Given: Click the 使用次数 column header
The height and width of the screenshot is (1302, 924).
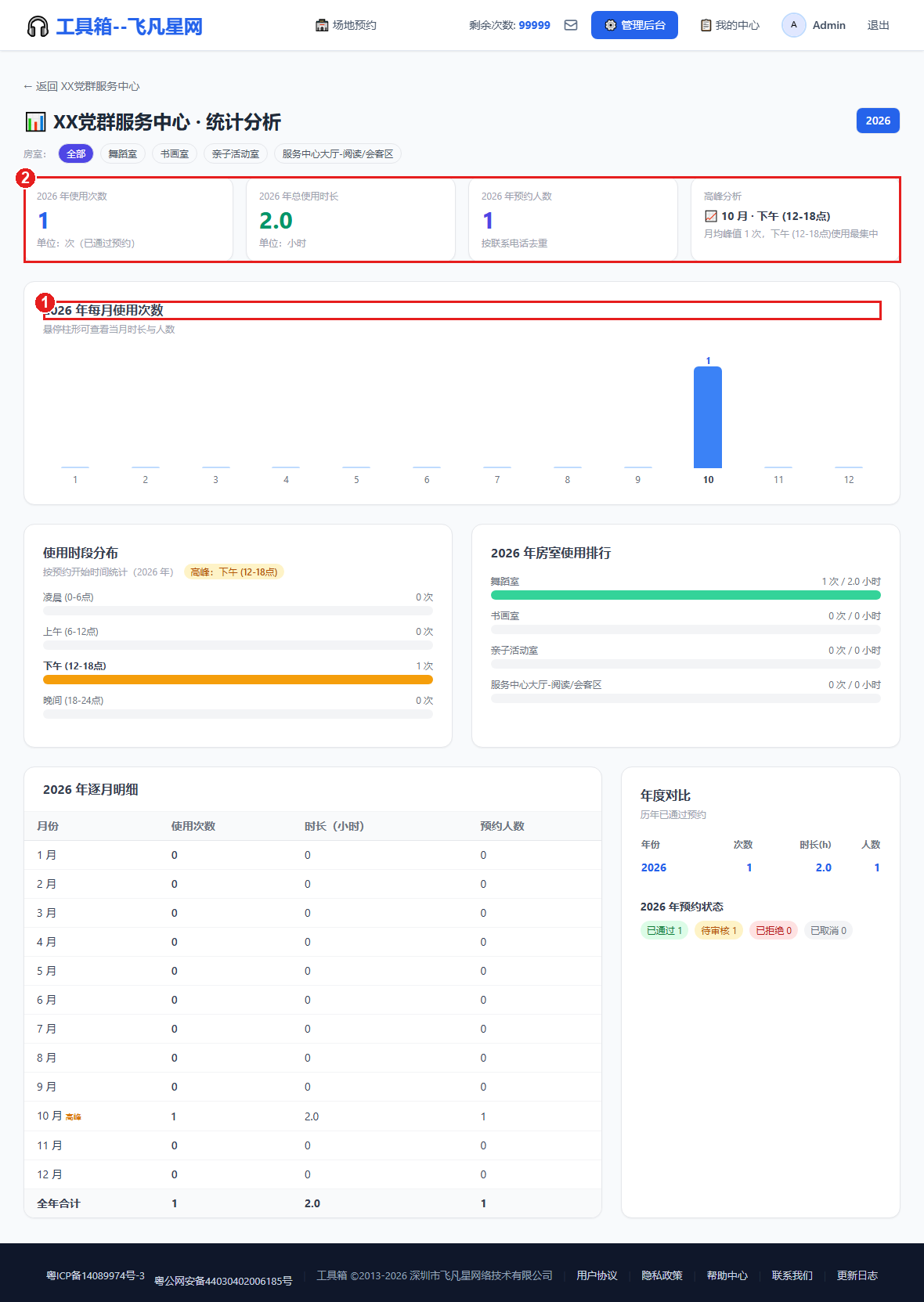Looking at the screenshot, I should 193,826.
